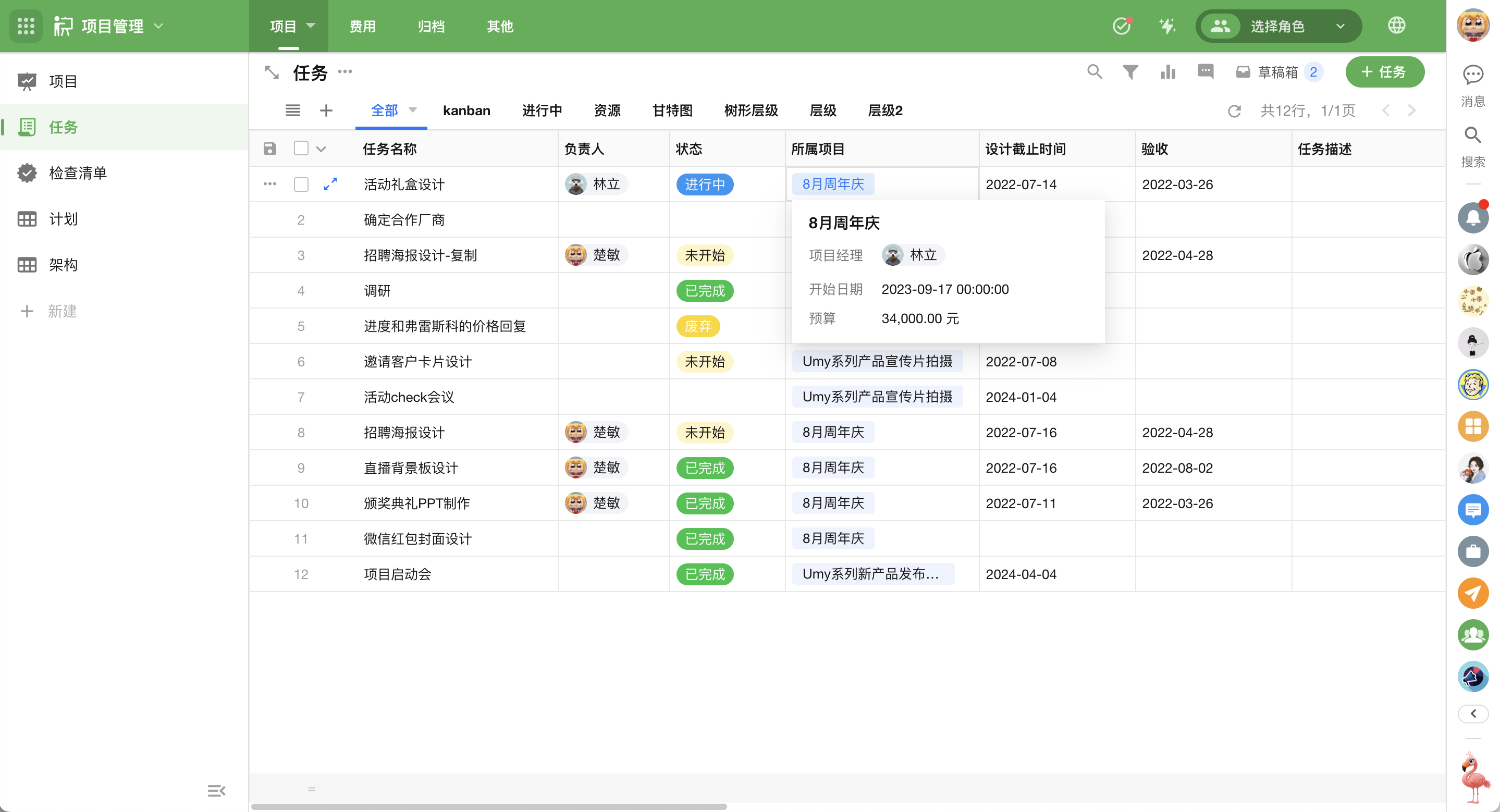
Task: Click the horizontal scrollbar at the bottom
Action: click(x=489, y=806)
